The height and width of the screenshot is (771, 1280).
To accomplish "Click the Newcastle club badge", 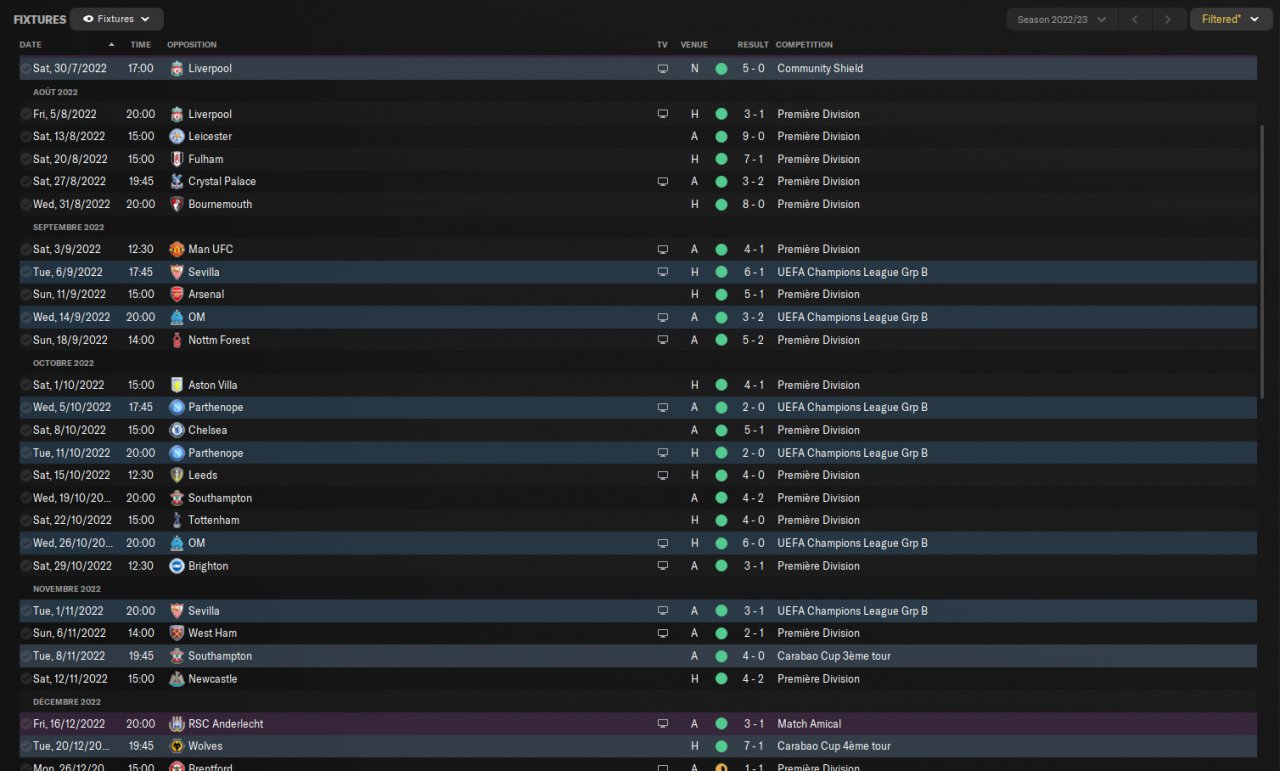I will [176, 679].
